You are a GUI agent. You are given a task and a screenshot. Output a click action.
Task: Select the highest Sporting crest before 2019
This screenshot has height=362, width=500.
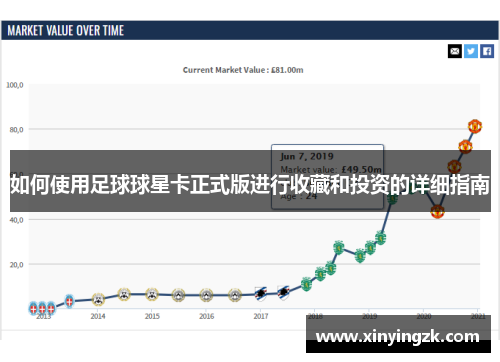339,247
